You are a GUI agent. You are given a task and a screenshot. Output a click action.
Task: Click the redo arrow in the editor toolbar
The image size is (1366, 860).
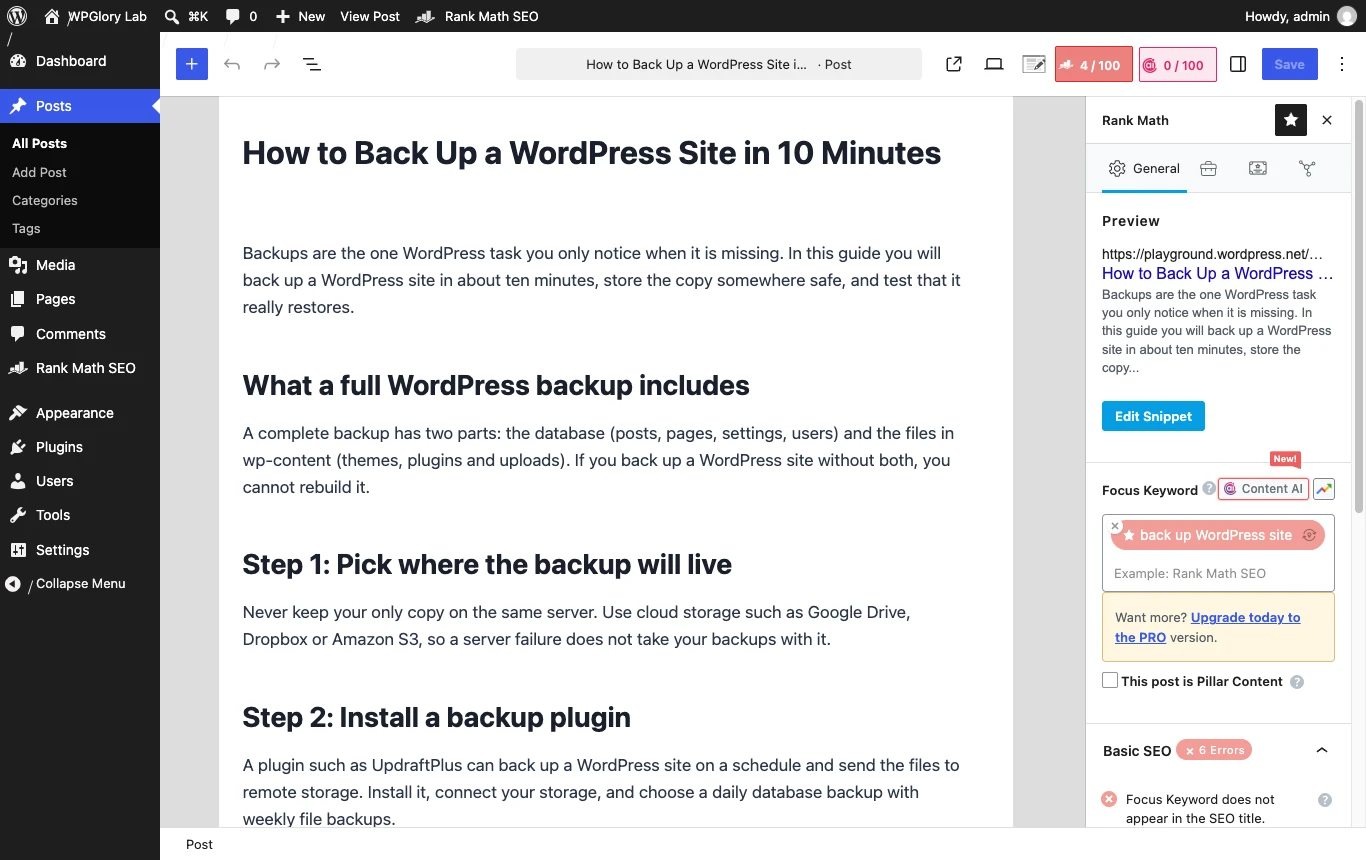pyautogui.click(x=272, y=64)
